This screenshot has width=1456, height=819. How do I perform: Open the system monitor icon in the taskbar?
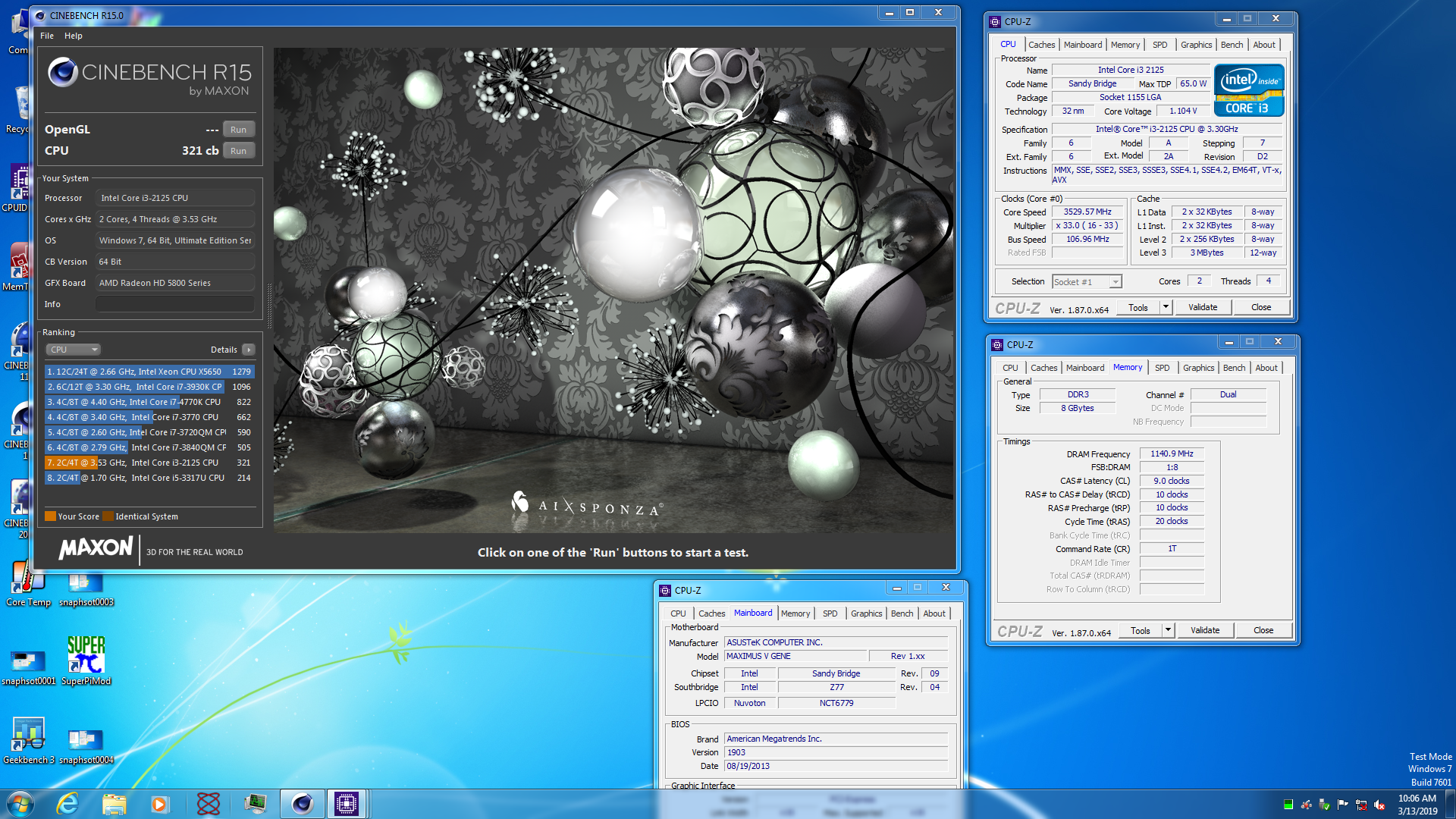pos(255,804)
